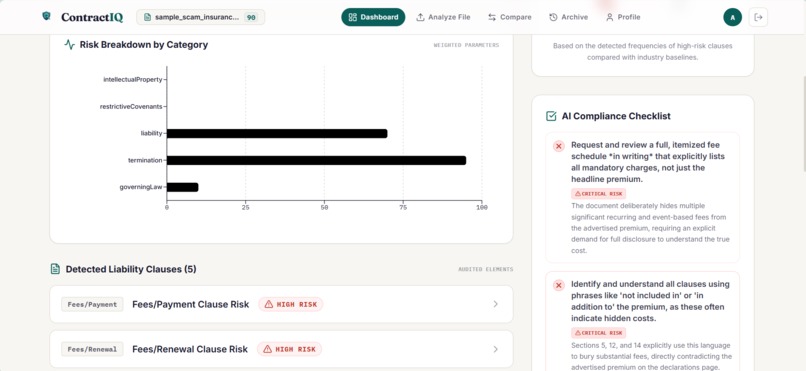Click 'Based on the detected frequencies' description
The height and width of the screenshot is (371, 806).
point(643,51)
